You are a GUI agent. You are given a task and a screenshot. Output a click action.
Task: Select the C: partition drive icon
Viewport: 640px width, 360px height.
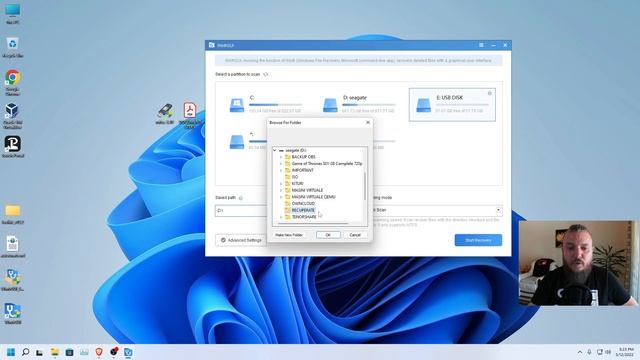click(237, 105)
